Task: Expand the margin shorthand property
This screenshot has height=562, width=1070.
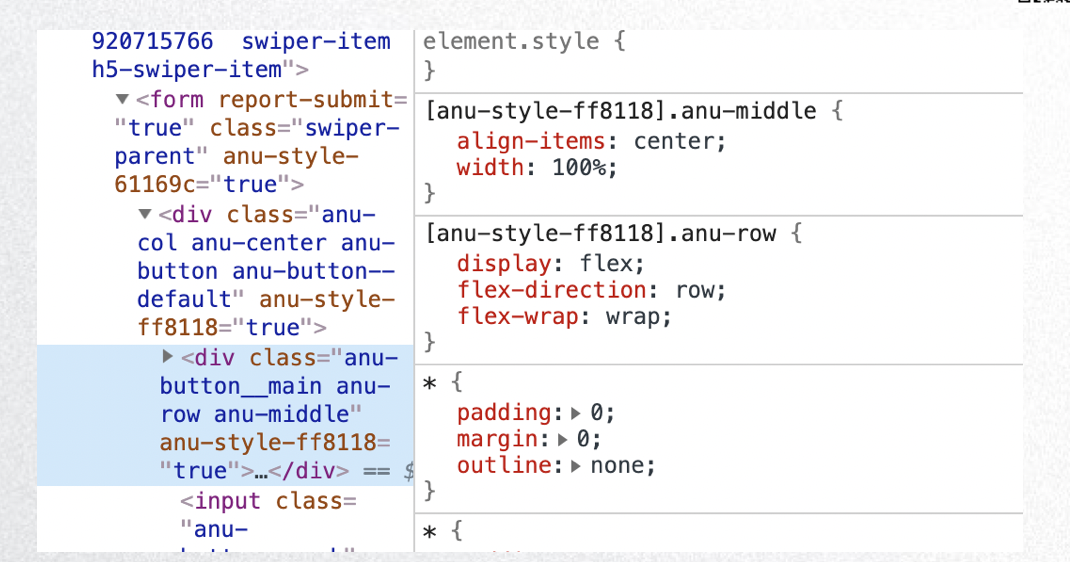Action: coord(562,440)
